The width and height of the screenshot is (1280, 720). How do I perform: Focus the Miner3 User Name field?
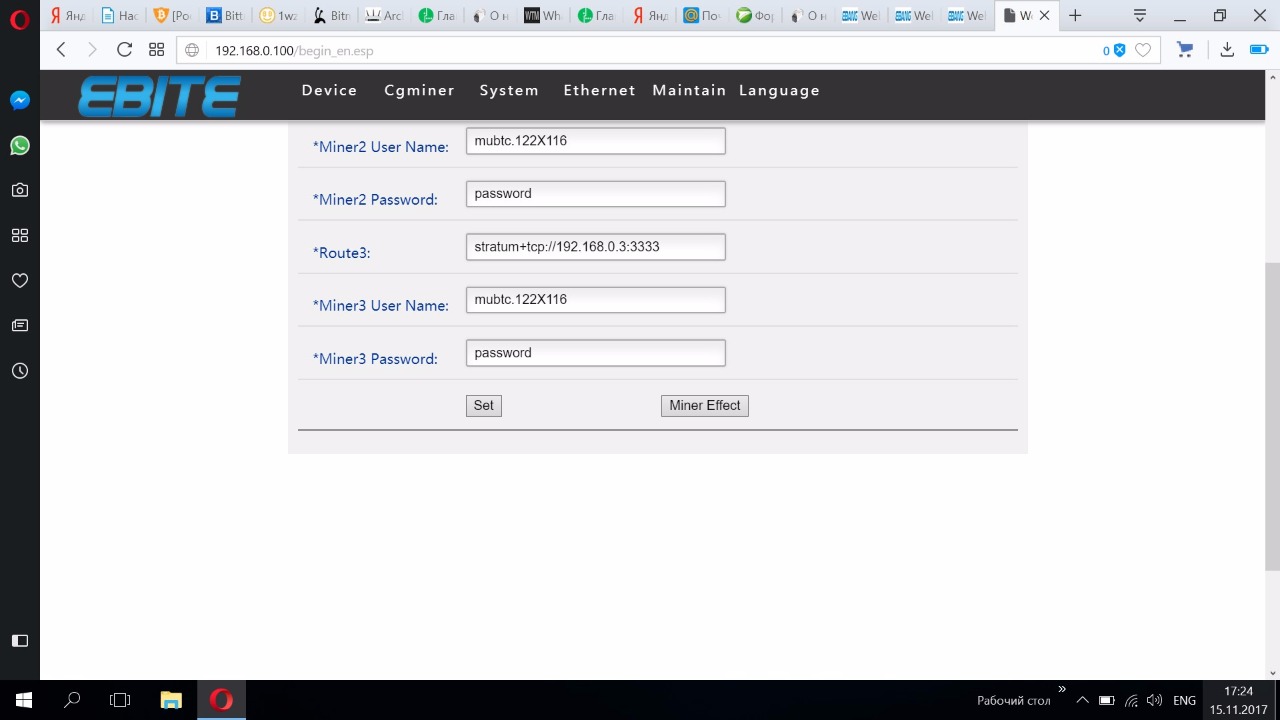(x=595, y=300)
